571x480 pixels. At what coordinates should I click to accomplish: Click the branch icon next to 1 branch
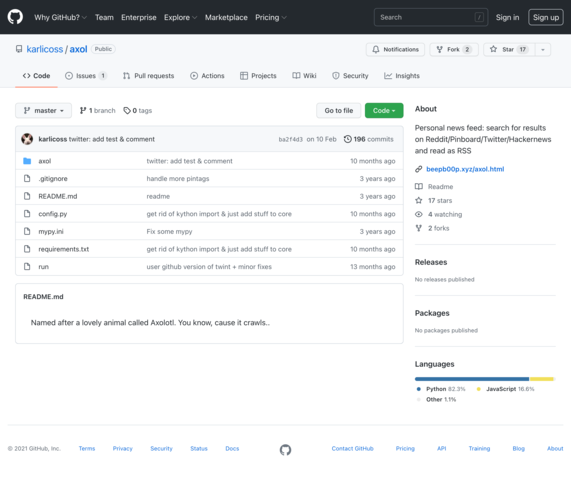click(83, 110)
